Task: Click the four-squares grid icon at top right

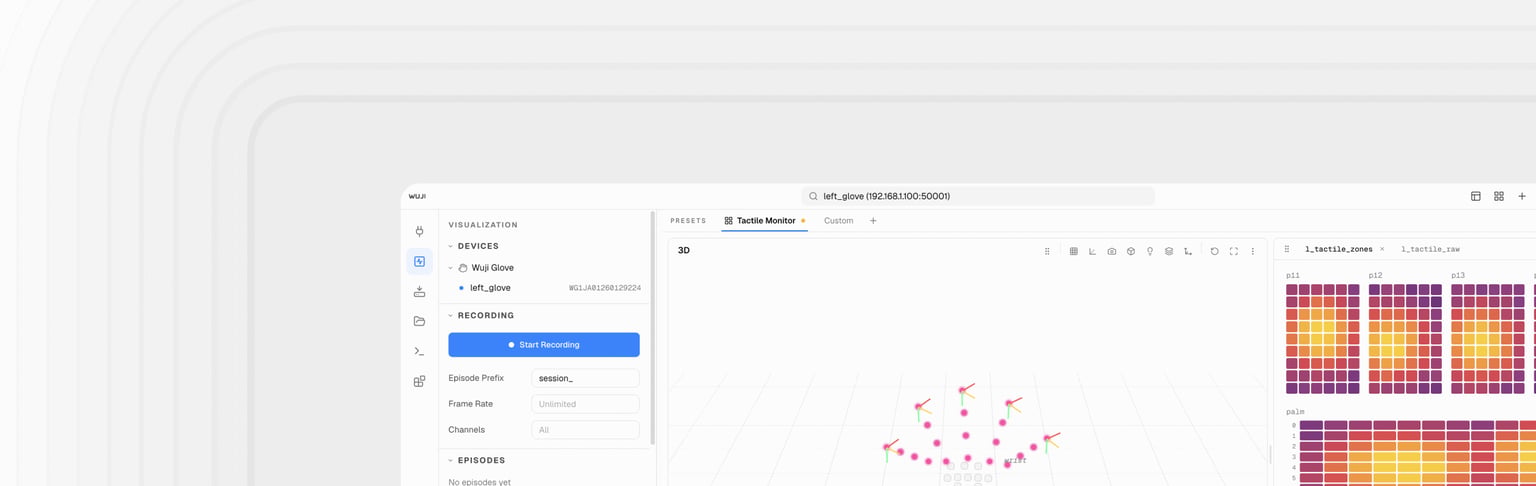Action: pyautogui.click(x=1499, y=196)
